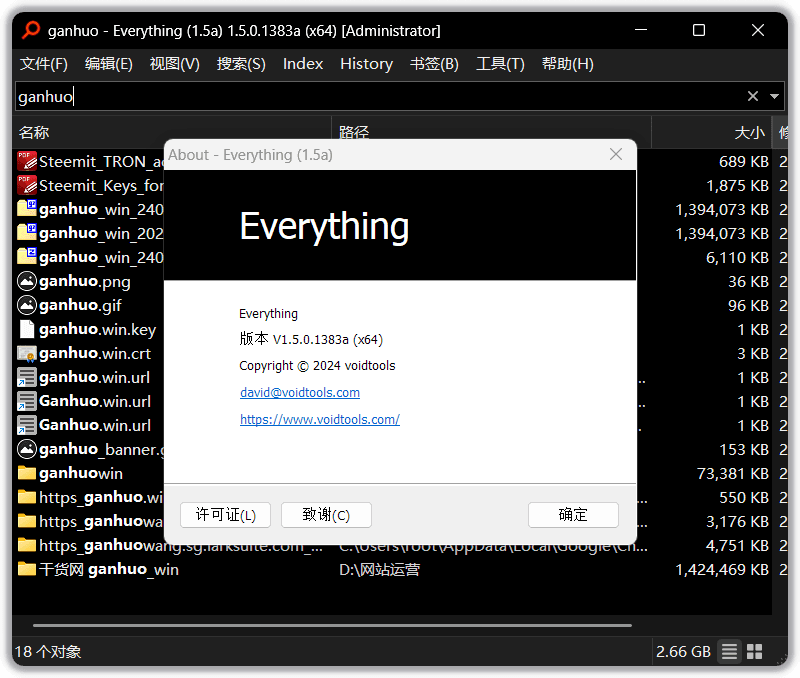Viewport: 800px width, 678px height.
Task: Expand the search history dropdown arrow
Action: click(x=774, y=96)
